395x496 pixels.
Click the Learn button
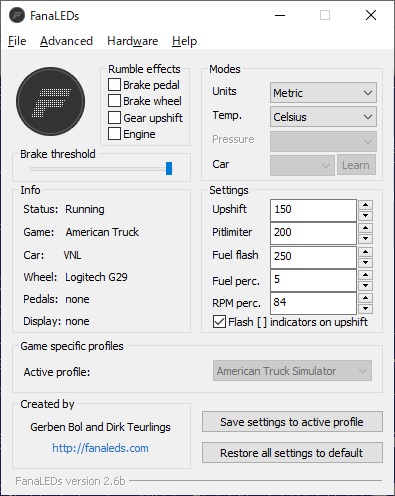[x=356, y=165]
